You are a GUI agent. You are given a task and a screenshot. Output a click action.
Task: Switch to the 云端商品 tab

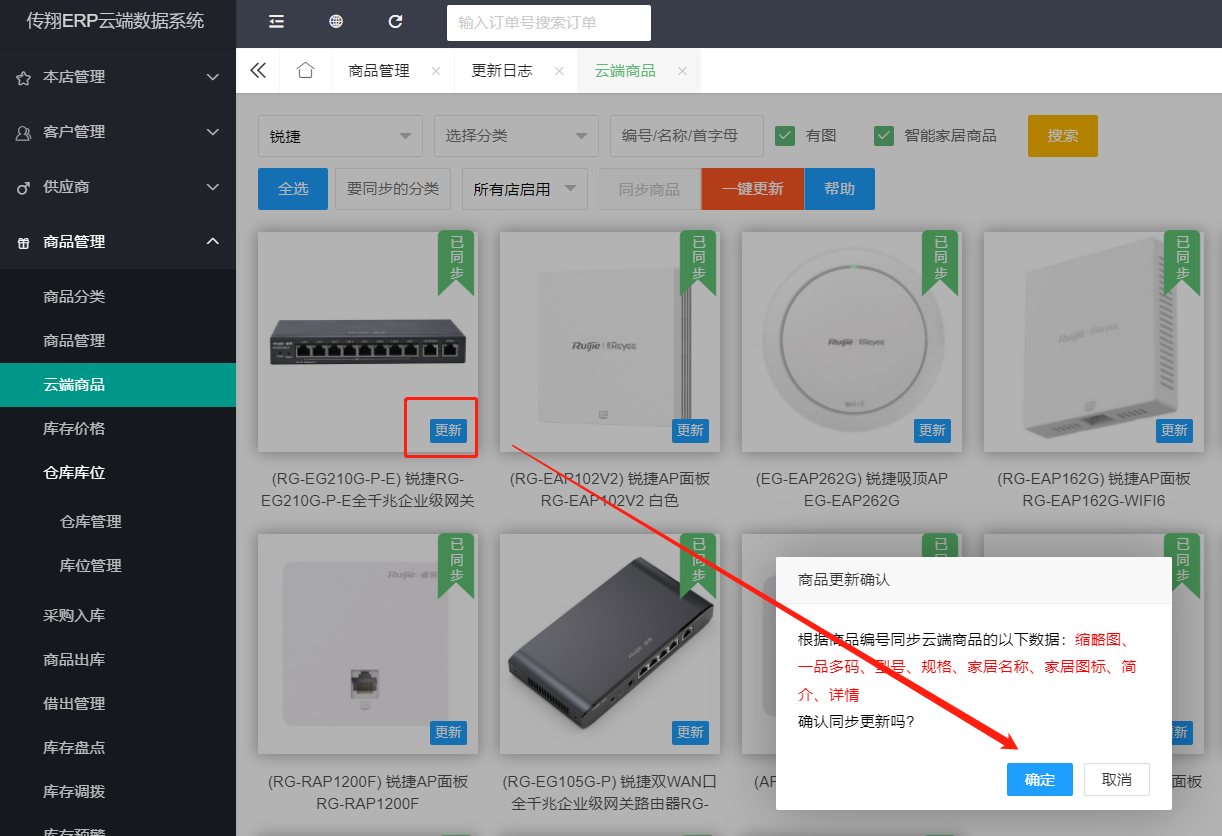click(625, 71)
